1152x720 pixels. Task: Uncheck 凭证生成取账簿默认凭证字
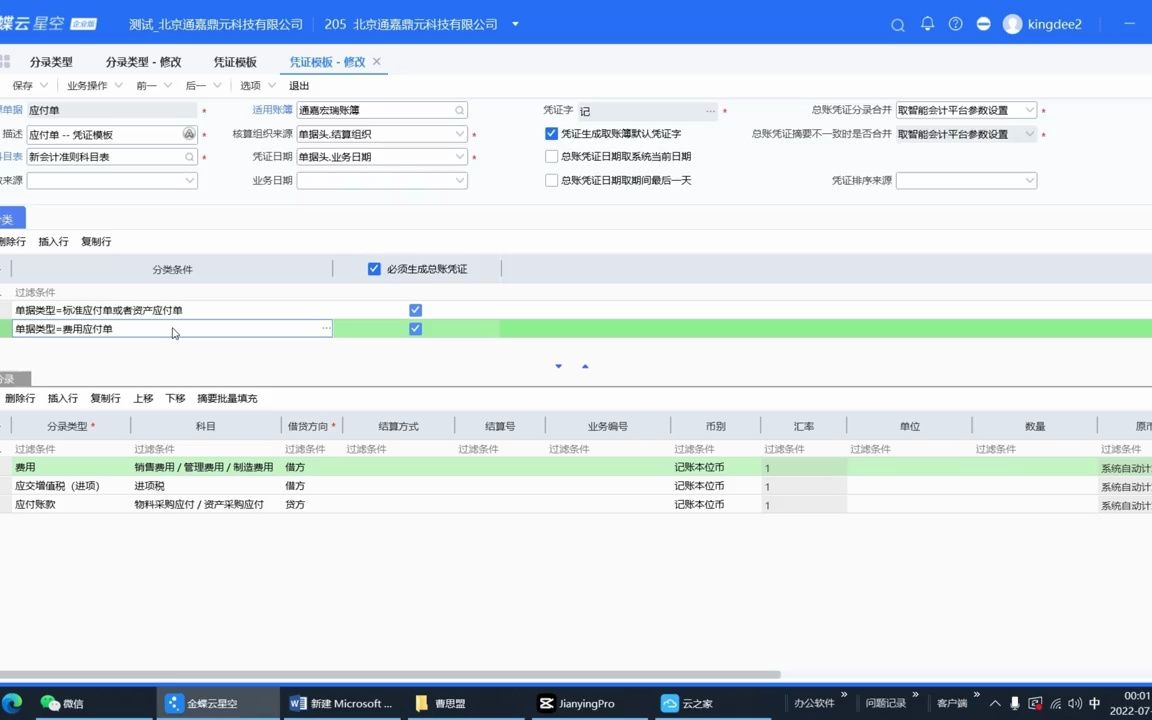pos(552,133)
